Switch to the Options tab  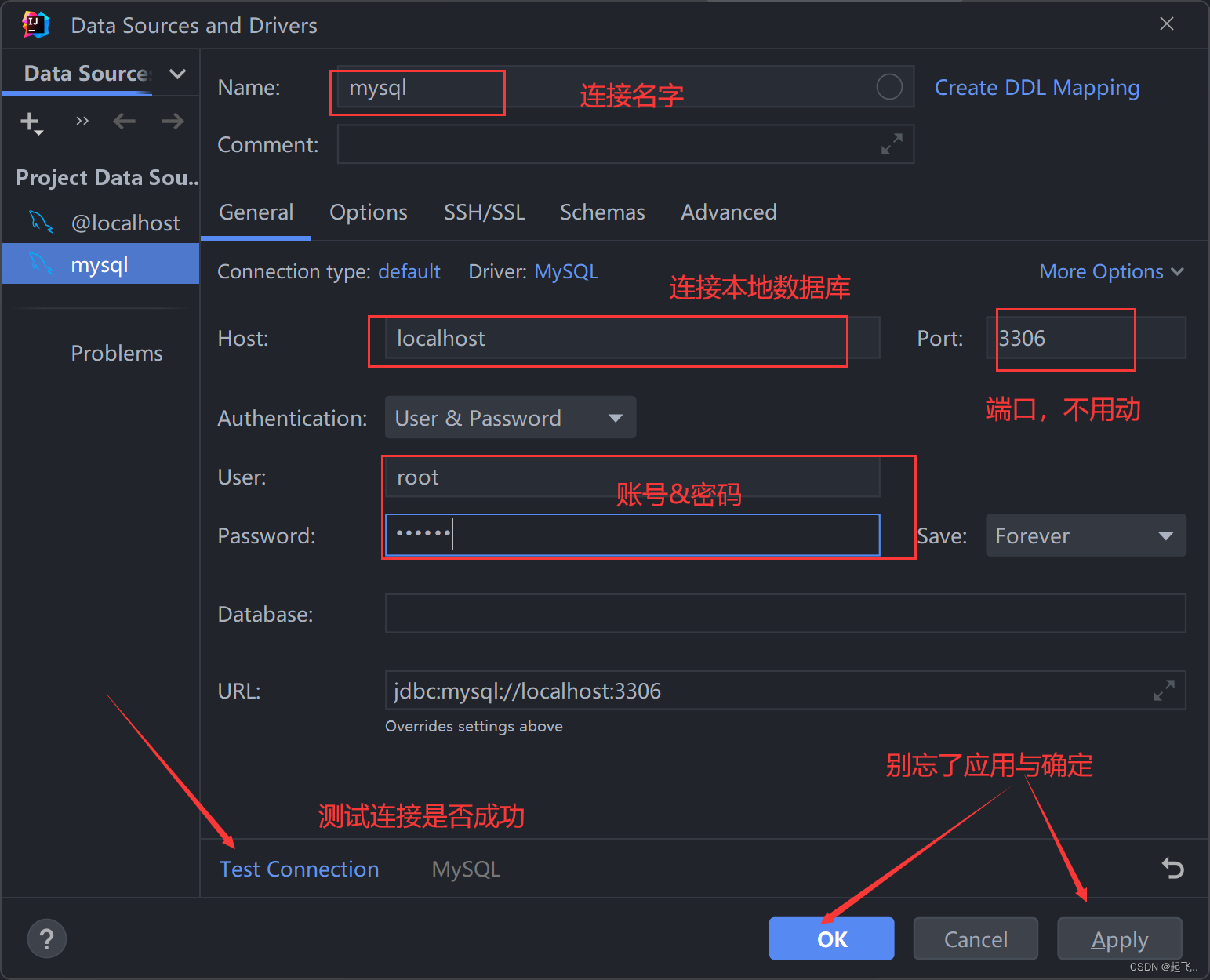point(369,212)
